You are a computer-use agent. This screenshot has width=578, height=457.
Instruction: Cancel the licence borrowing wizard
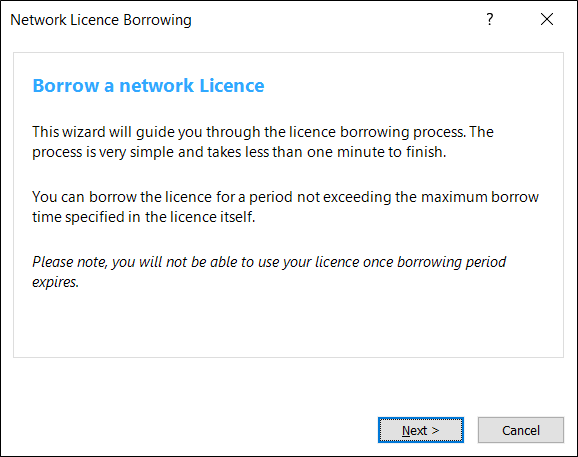(521, 430)
